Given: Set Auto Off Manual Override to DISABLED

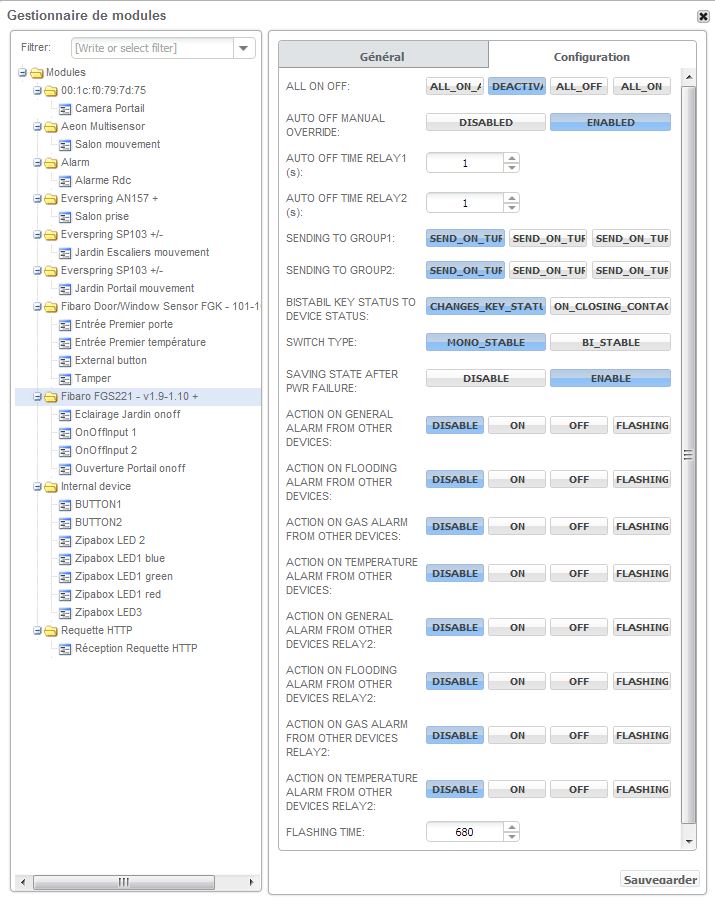Looking at the screenshot, I should pyautogui.click(x=486, y=122).
